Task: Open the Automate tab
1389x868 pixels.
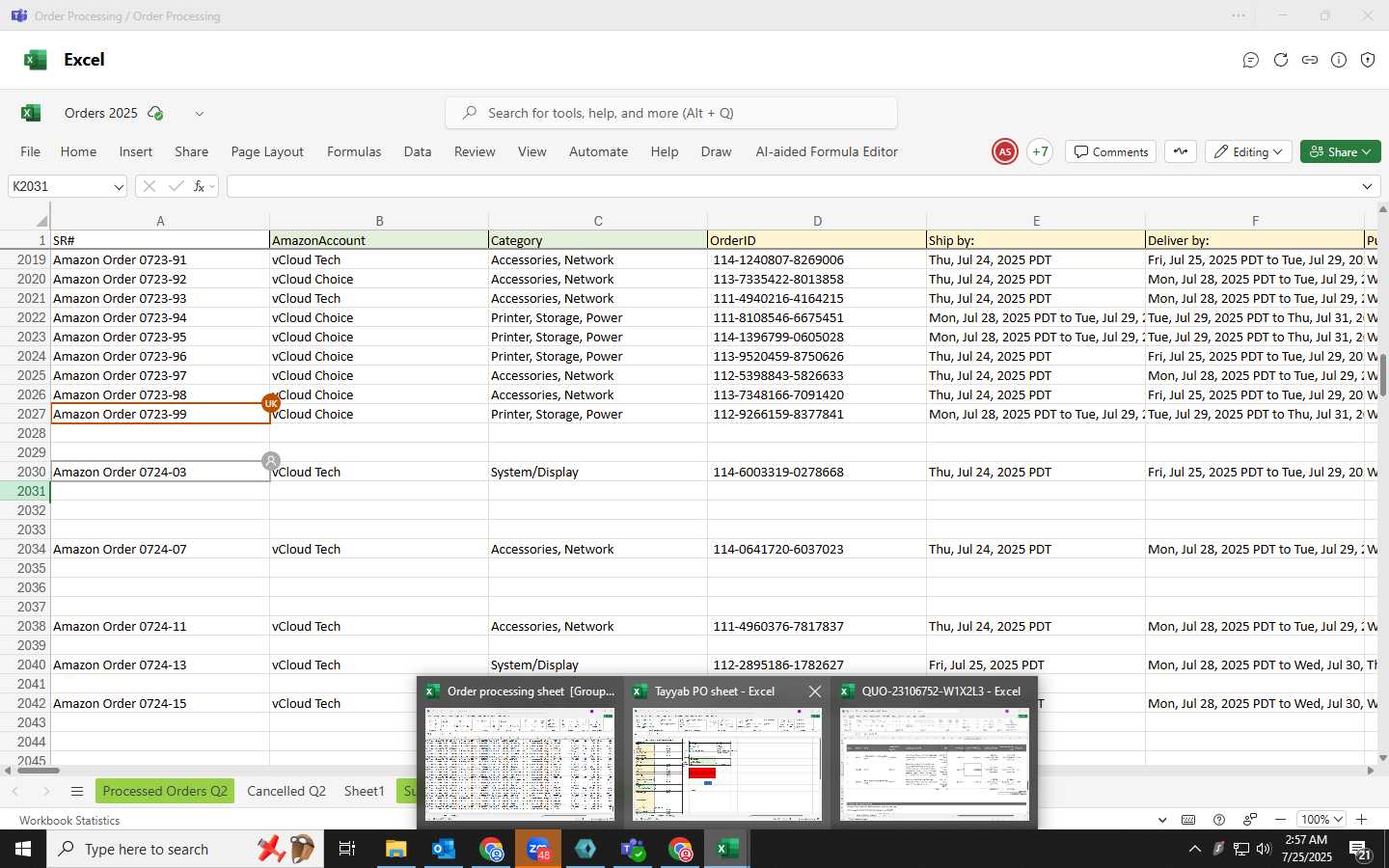Action: pos(598,151)
